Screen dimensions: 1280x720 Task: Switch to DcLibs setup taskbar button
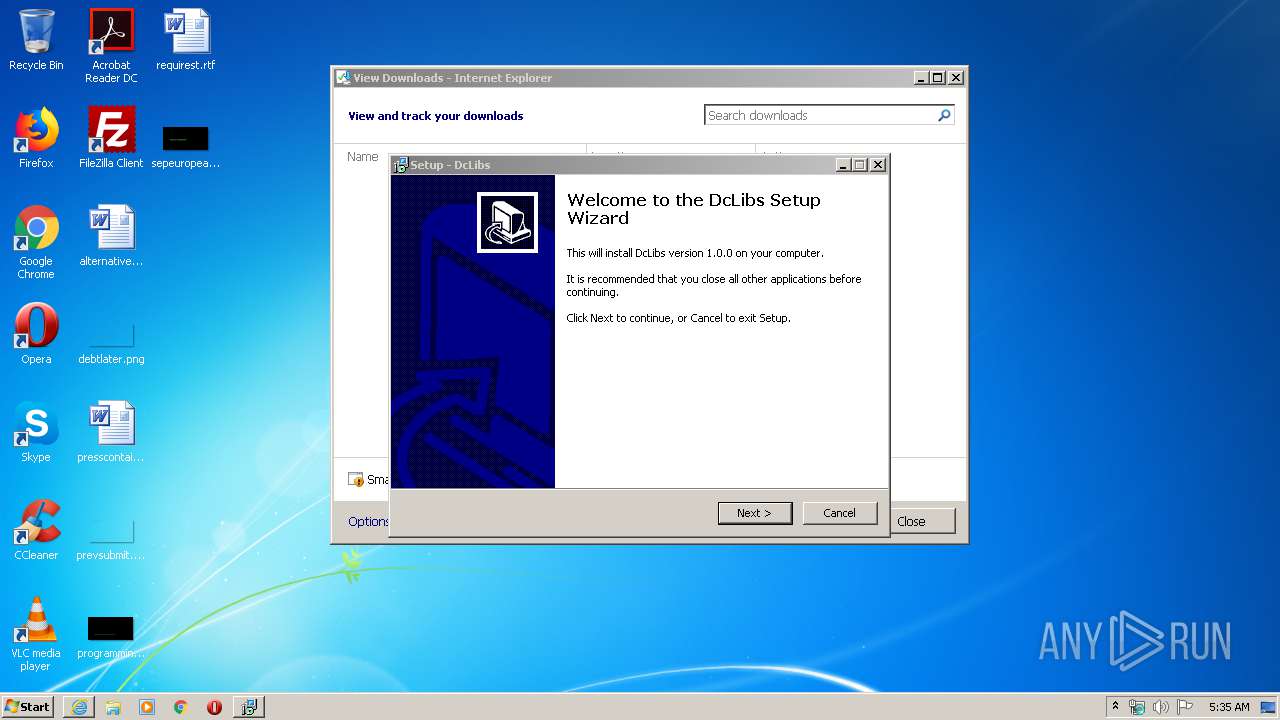[x=249, y=707]
